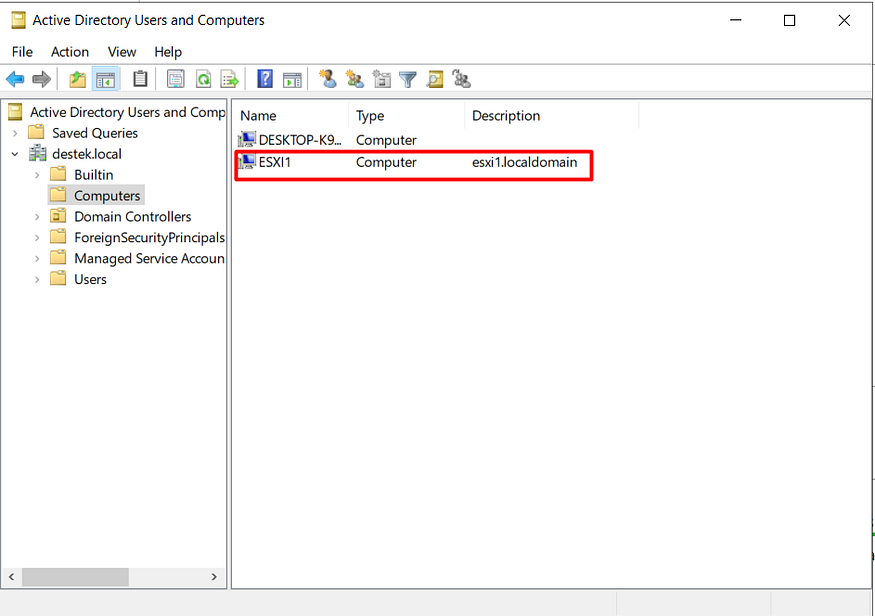The width and height of the screenshot is (875, 616).
Task: Open the Help menu
Action: tap(168, 52)
